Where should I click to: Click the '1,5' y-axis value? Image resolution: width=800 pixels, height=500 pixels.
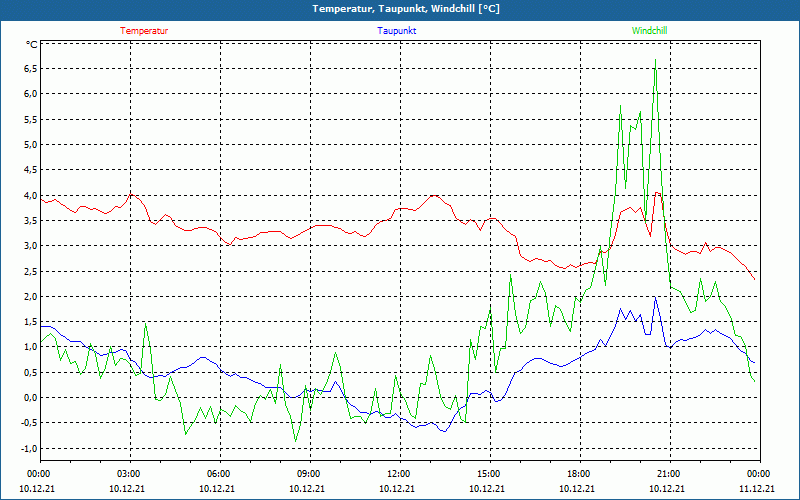pos(31,321)
